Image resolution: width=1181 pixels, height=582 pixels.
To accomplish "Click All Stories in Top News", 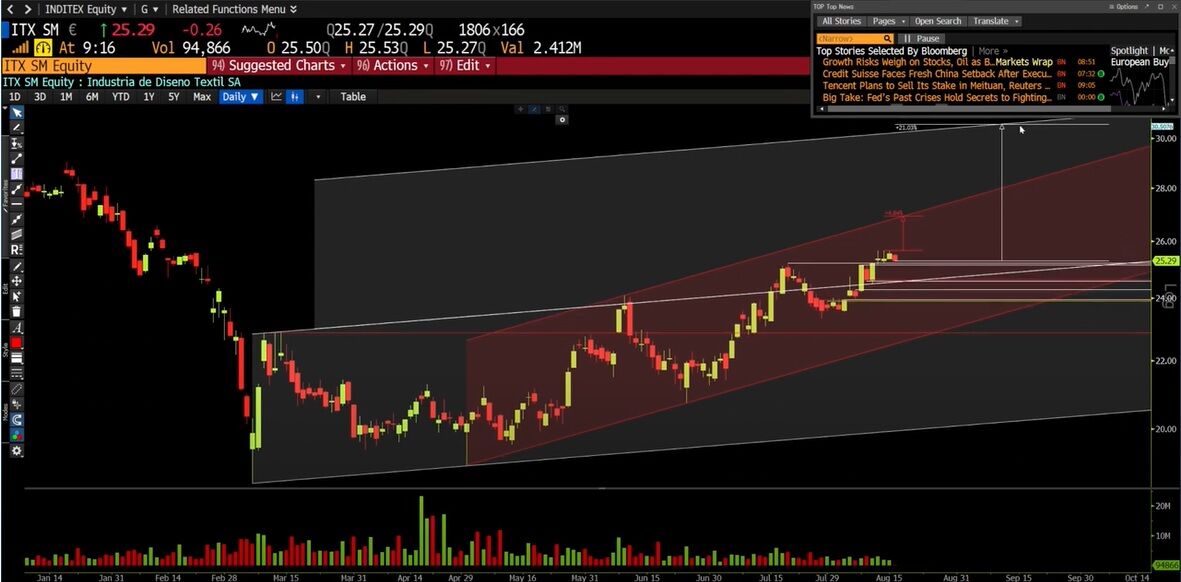I will click(841, 21).
